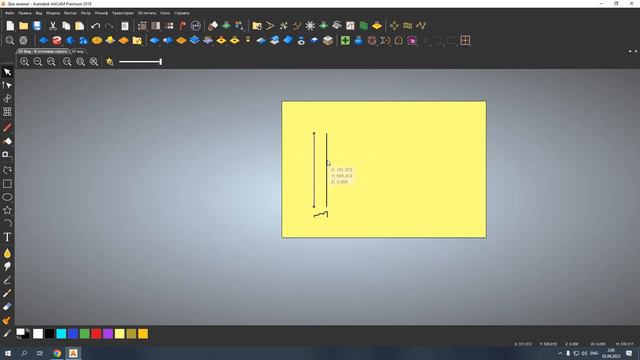
Task: Pick the purple color swatch
Action: point(108,334)
